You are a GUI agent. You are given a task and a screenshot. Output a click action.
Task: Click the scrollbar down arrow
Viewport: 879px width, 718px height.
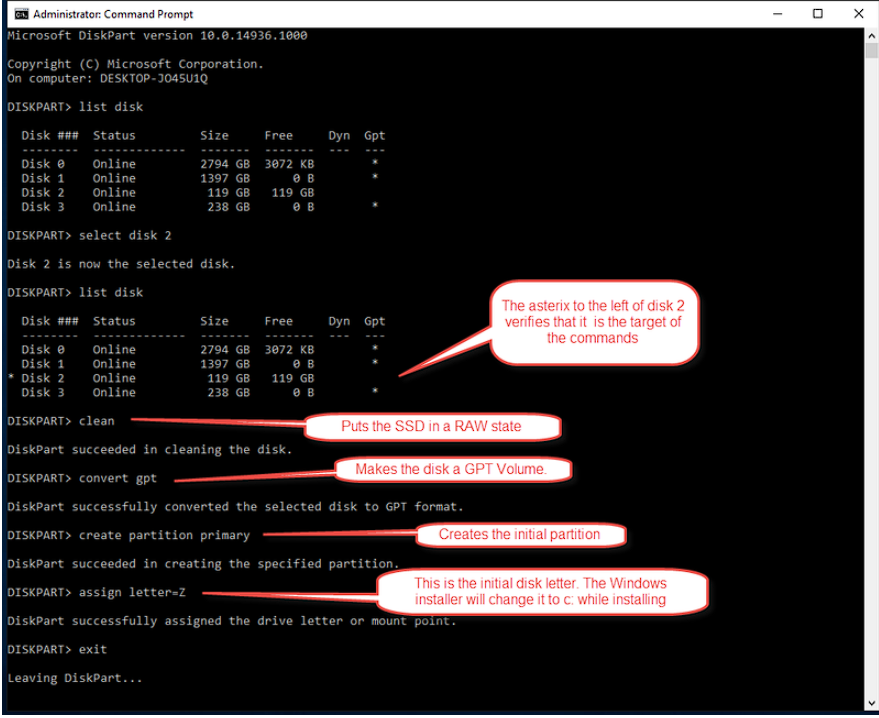click(871, 702)
